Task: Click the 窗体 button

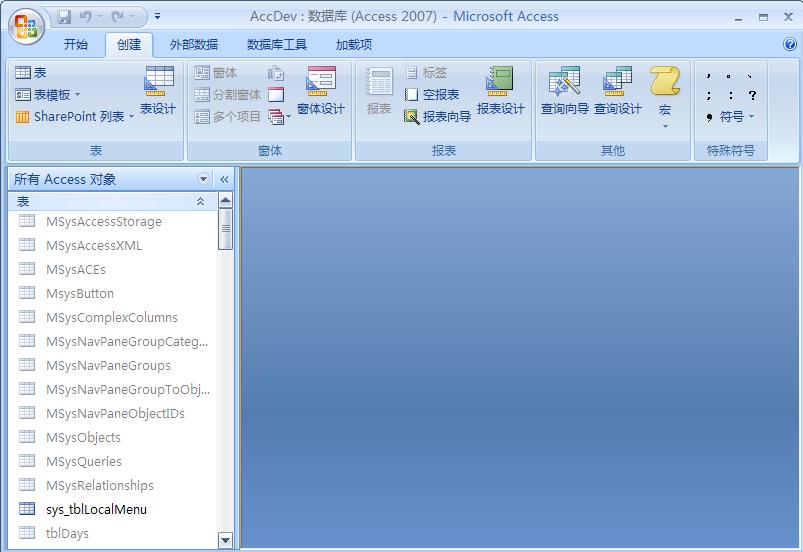Action: click(x=216, y=73)
